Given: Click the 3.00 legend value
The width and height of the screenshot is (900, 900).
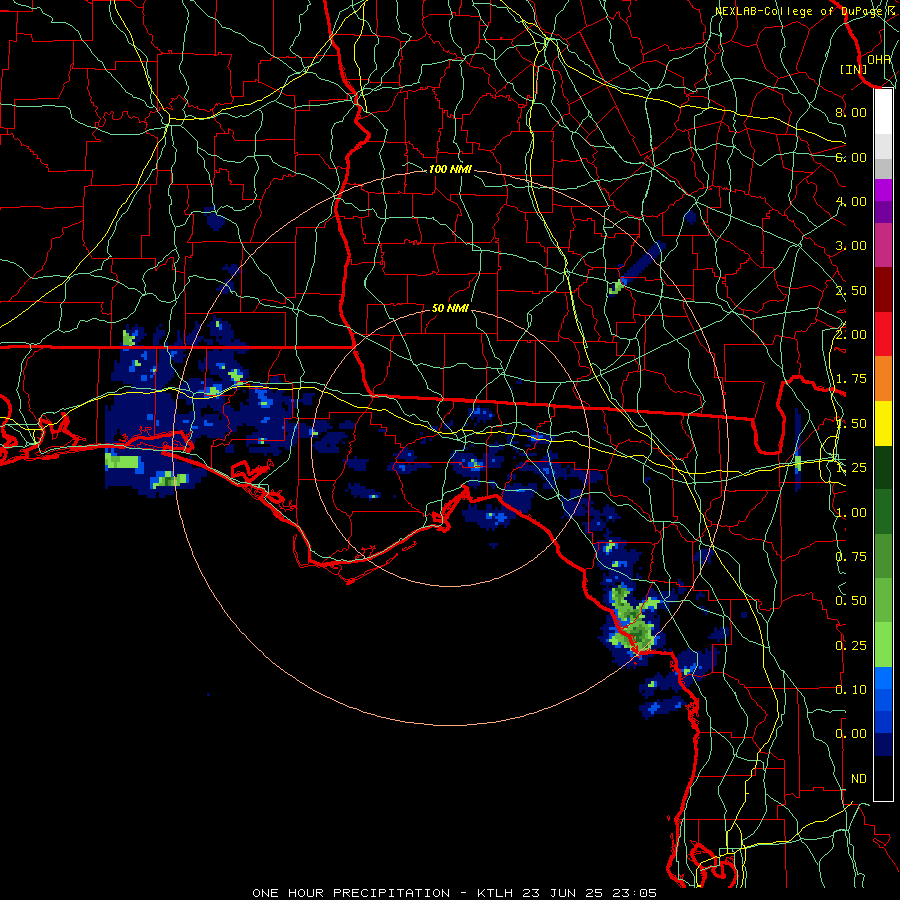Looking at the screenshot, I should 851,246.
